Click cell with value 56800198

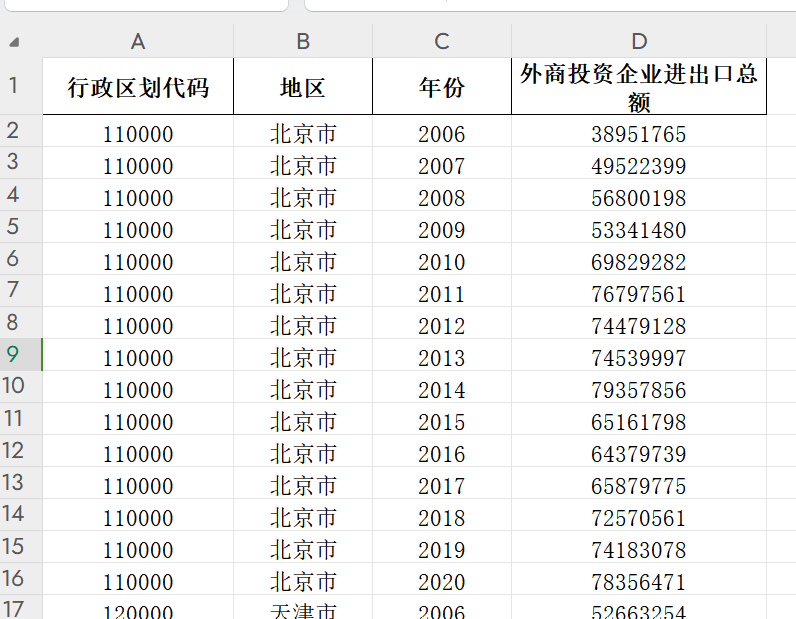(639, 195)
